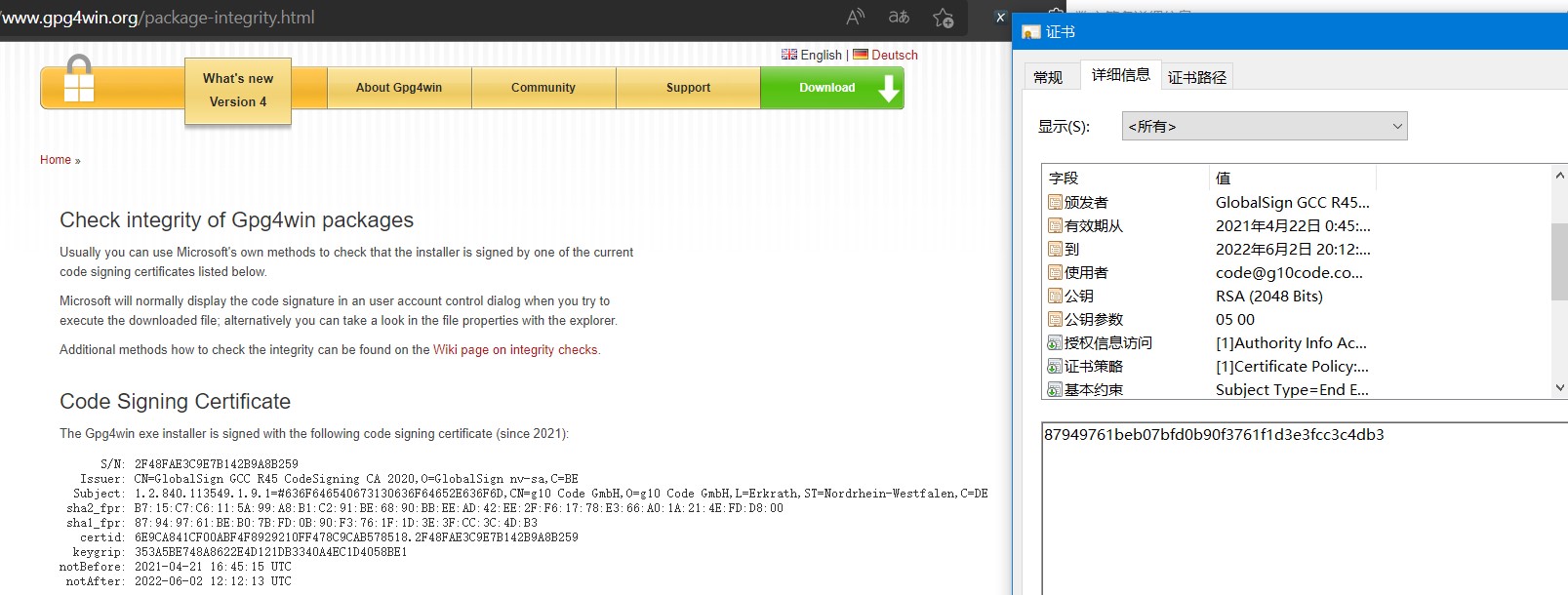Click the icon beside 证书策略 field
The width and height of the screenshot is (1568, 595).
tap(1055, 366)
